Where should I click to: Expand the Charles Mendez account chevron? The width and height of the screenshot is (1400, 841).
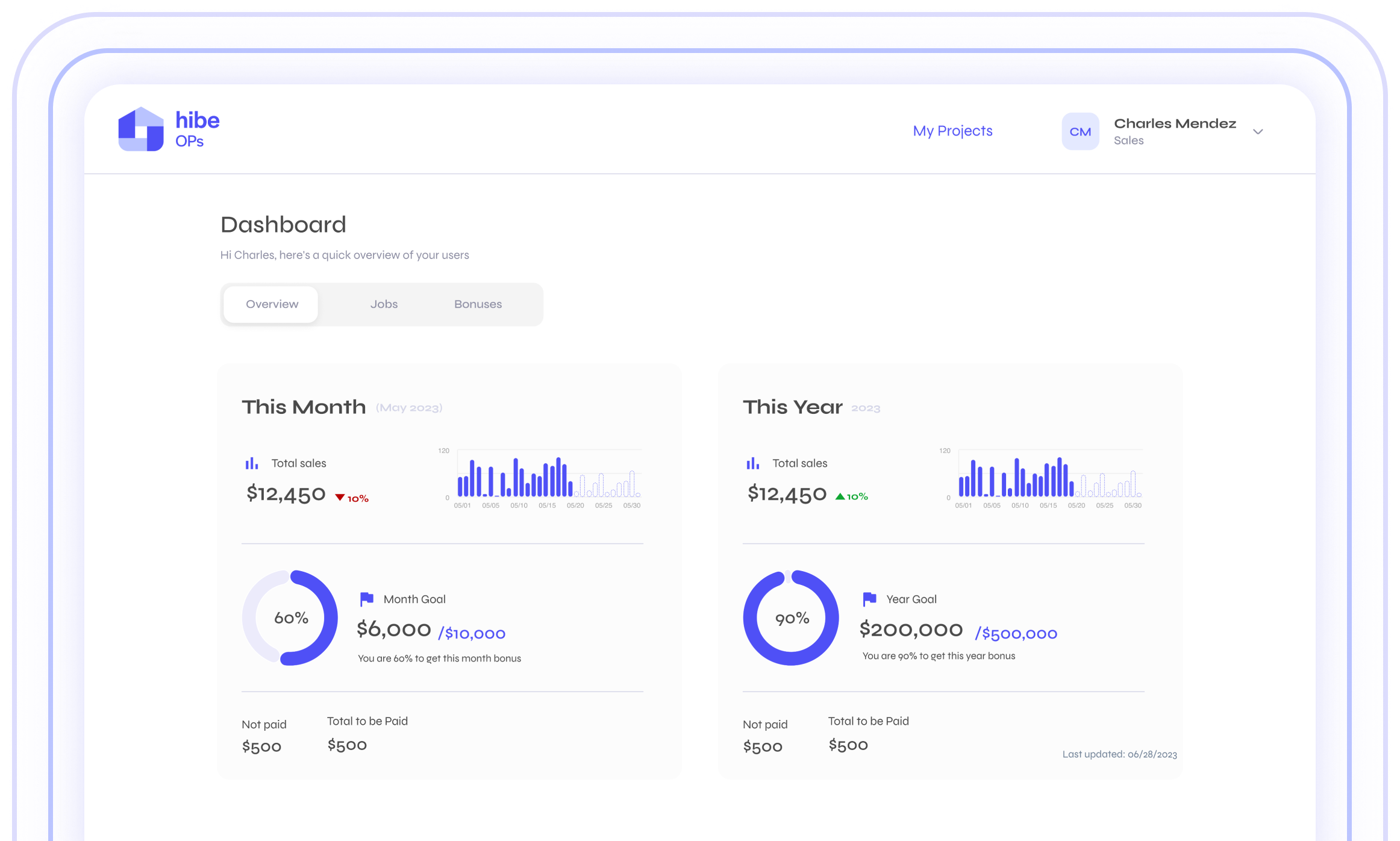[1257, 132]
